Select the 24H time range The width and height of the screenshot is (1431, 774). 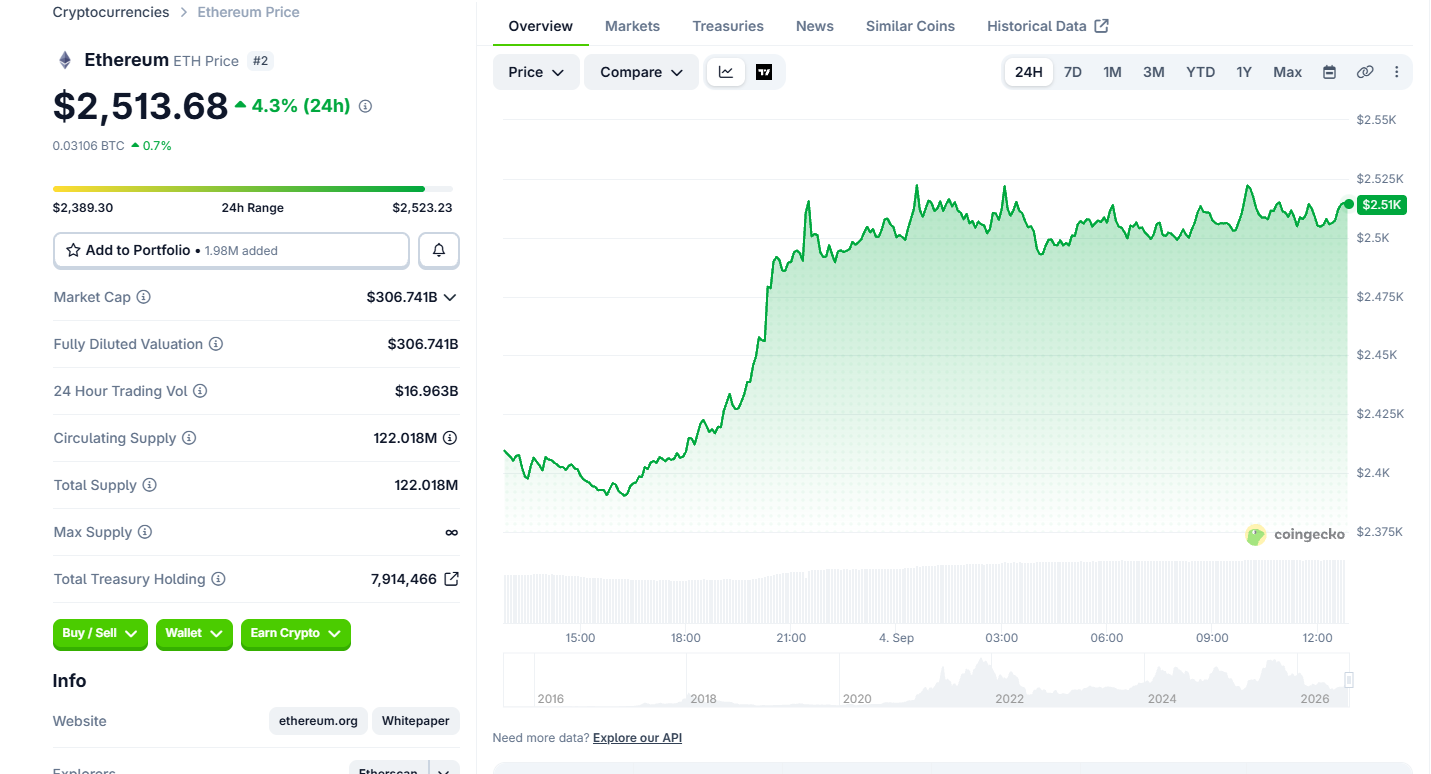pos(1028,72)
